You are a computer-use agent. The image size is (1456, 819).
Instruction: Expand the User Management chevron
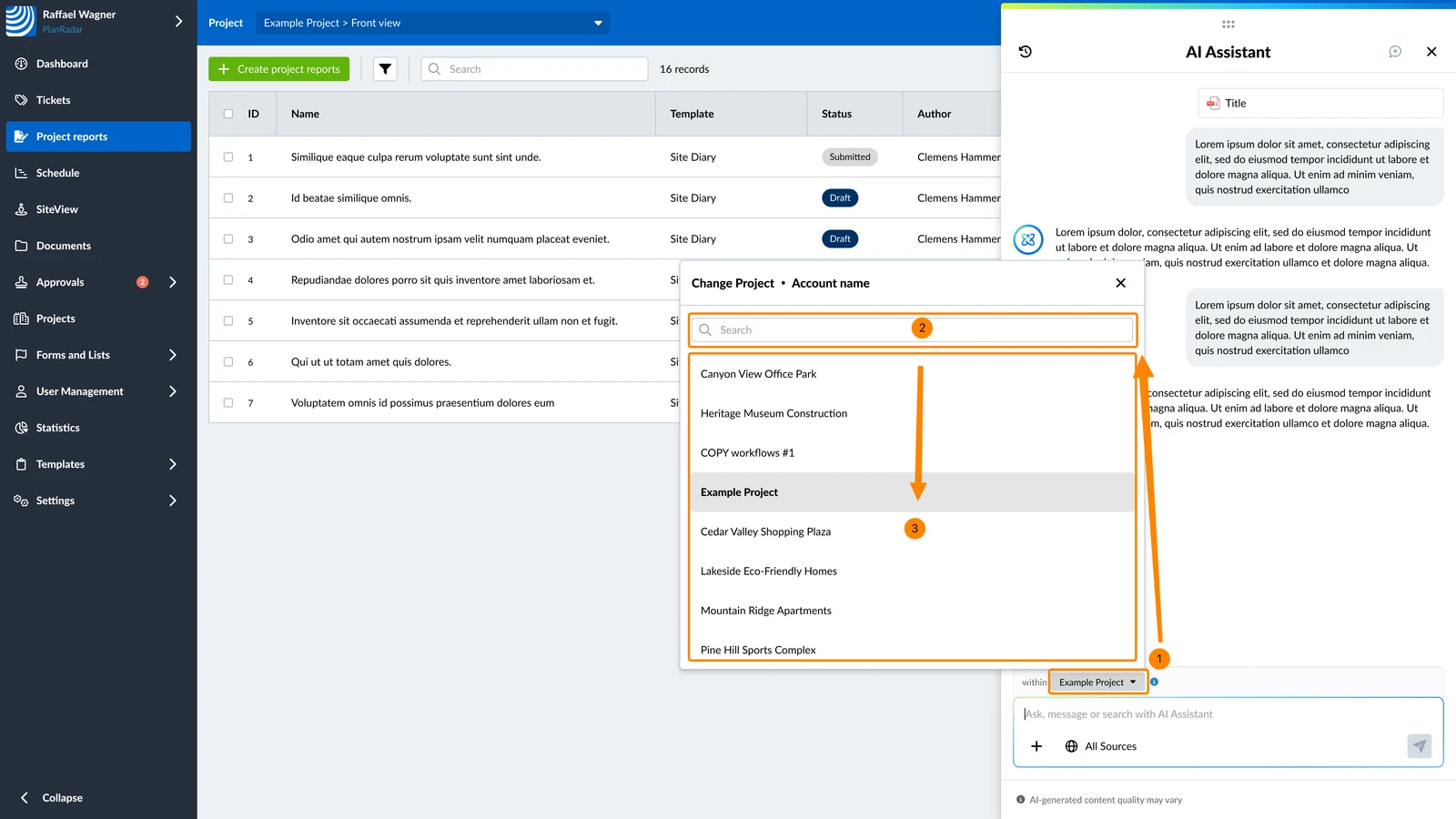pyautogui.click(x=173, y=391)
